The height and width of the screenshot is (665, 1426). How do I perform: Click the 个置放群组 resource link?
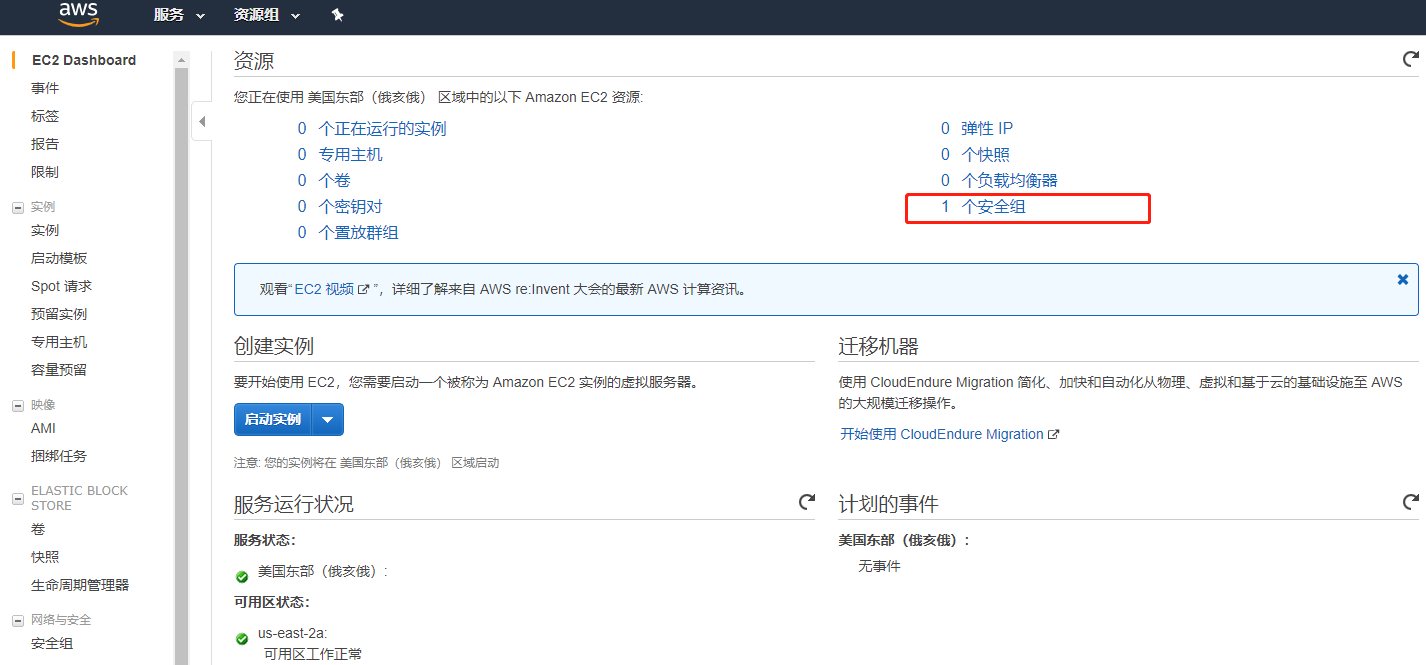click(x=358, y=233)
